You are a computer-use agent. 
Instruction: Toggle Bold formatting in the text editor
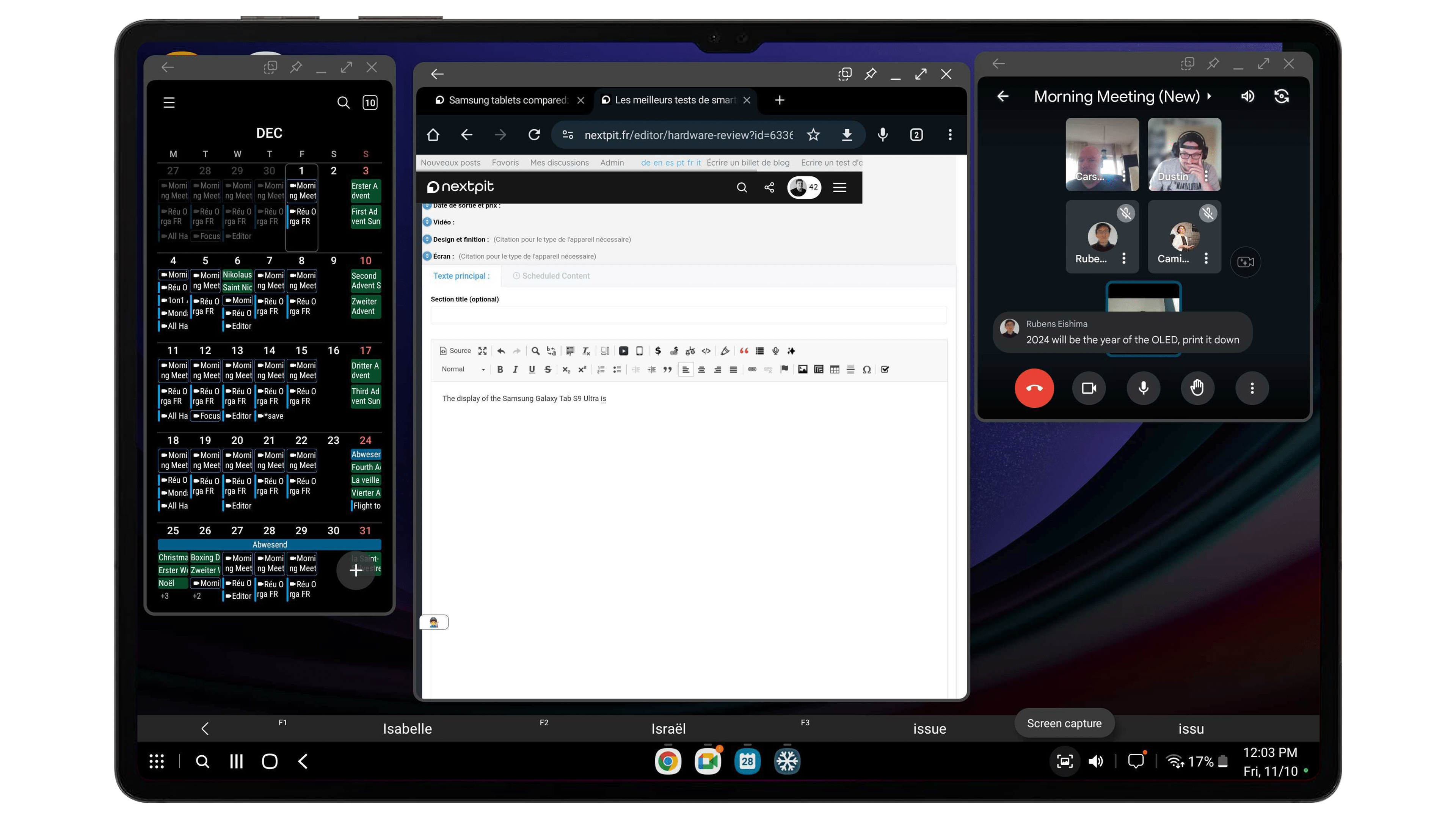[500, 369]
